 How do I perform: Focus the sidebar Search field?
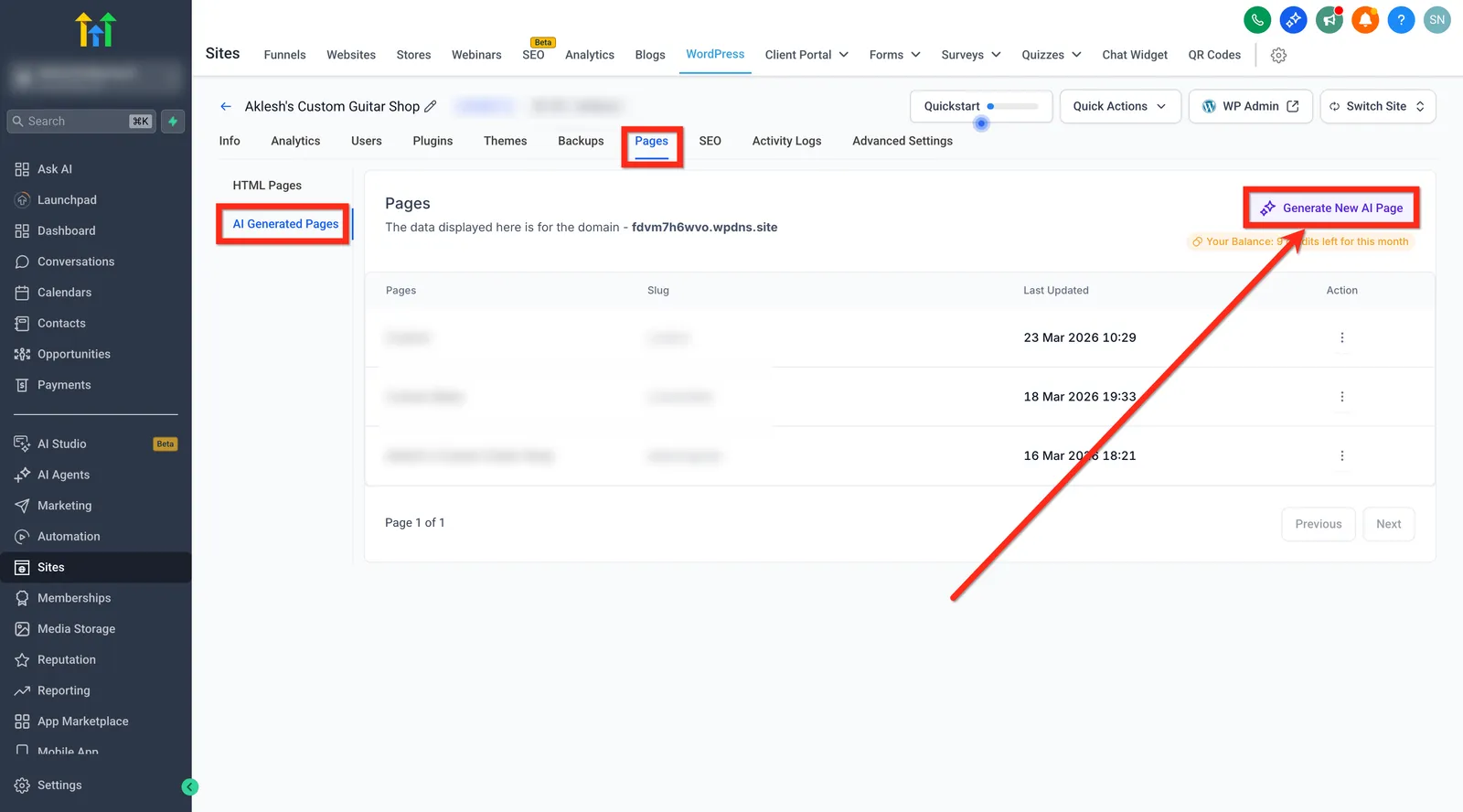(81, 121)
